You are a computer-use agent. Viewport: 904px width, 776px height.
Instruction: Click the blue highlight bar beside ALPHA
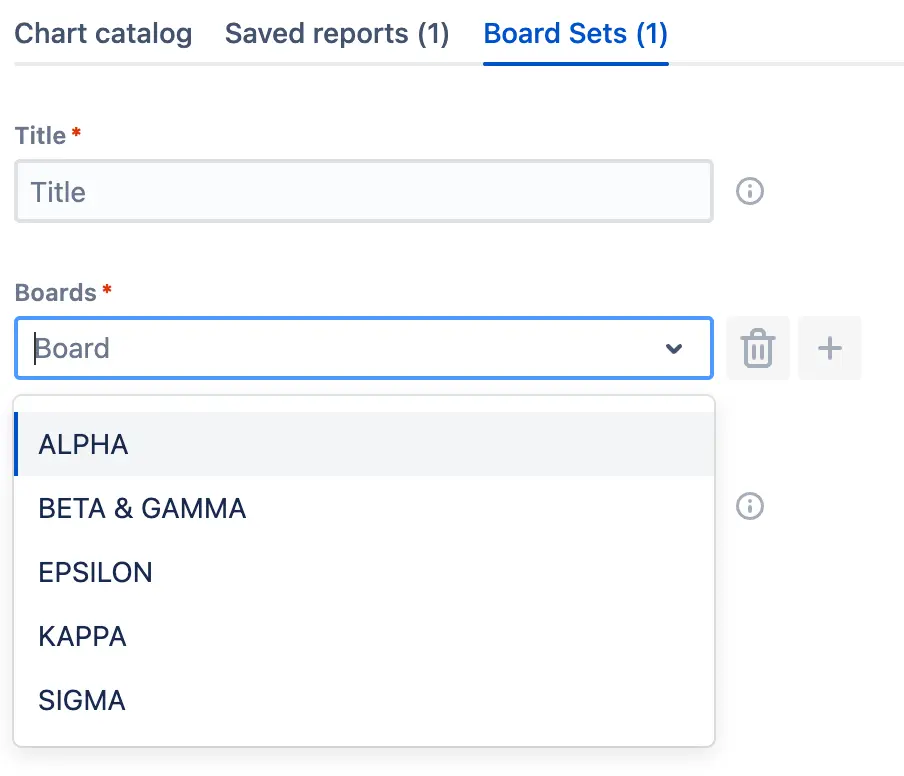point(16,444)
